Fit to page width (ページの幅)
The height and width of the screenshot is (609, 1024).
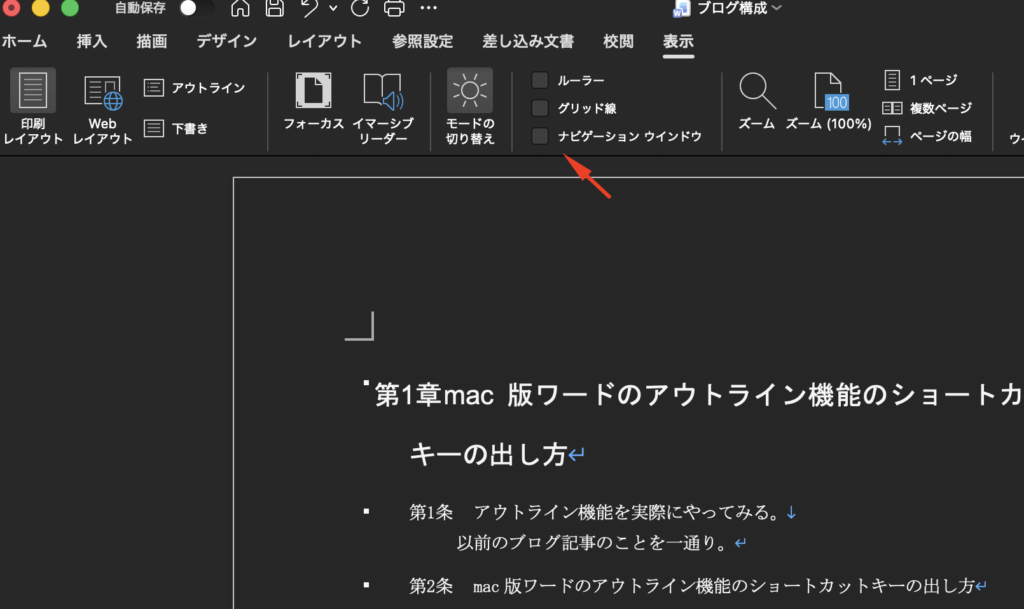click(927, 136)
